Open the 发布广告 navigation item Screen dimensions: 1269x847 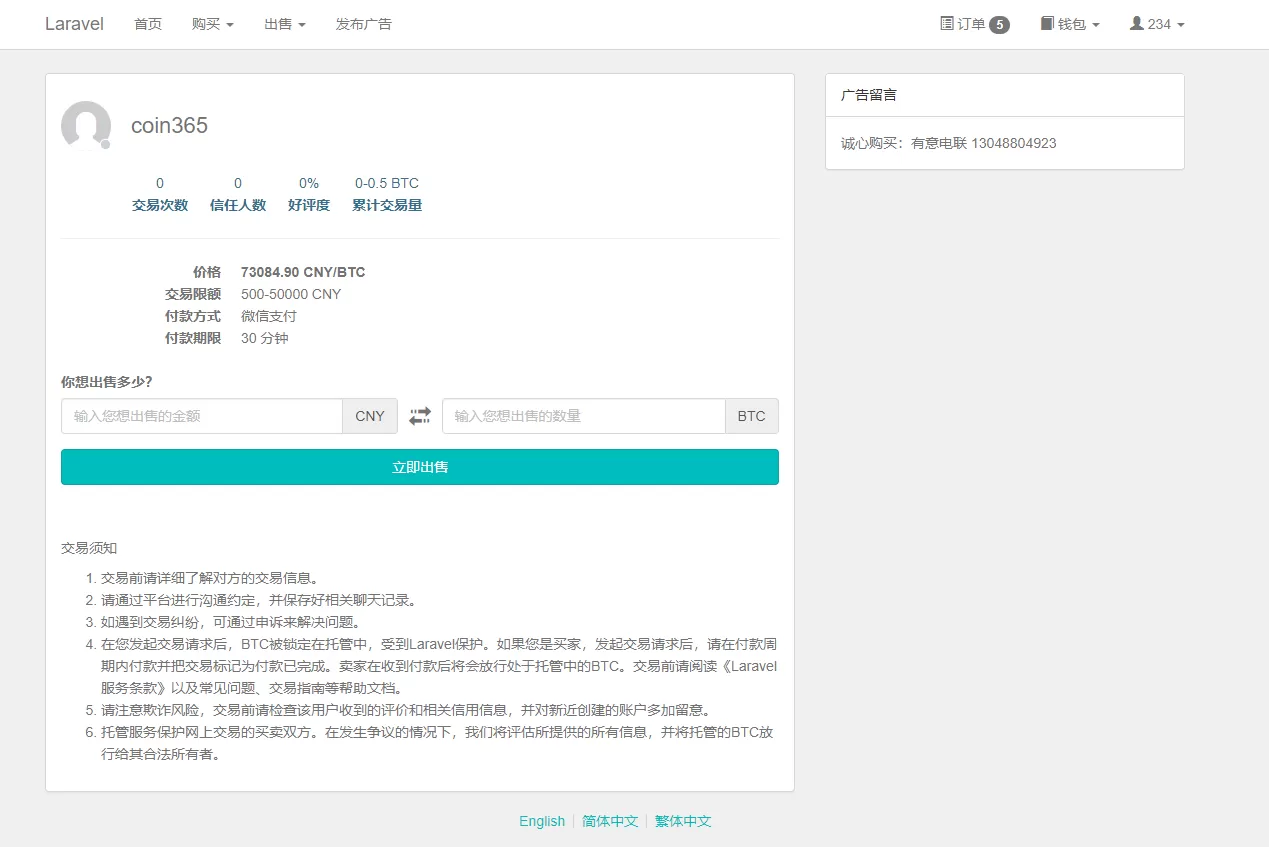(364, 24)
